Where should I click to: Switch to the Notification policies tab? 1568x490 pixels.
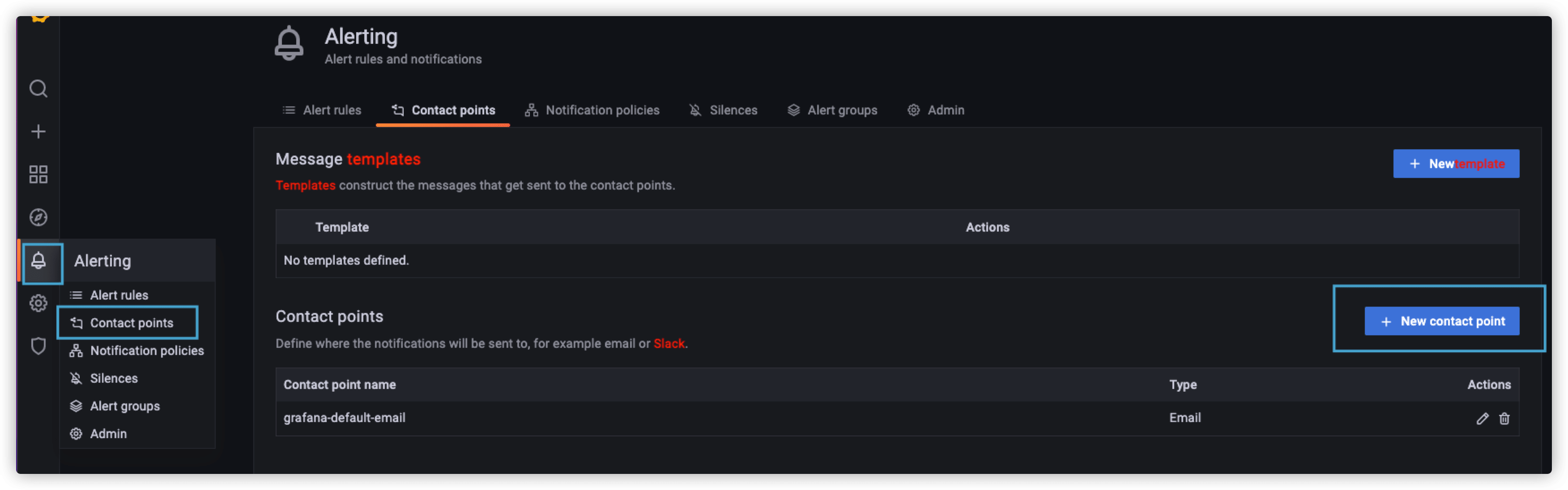click(592, 110)
